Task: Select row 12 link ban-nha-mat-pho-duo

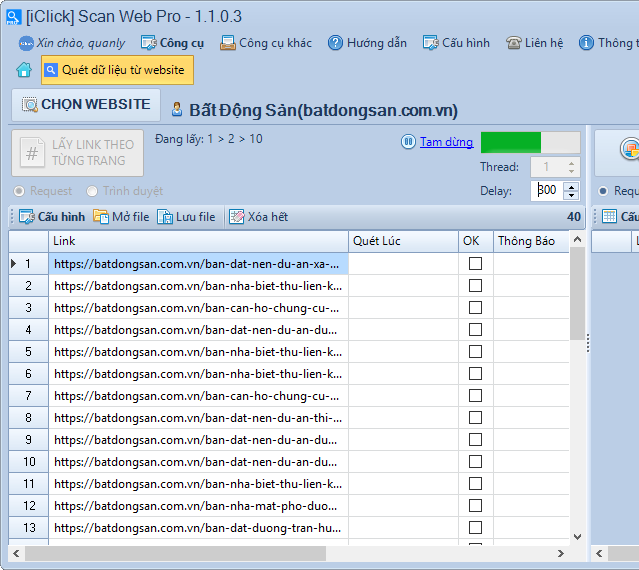Action: (198, 506)
